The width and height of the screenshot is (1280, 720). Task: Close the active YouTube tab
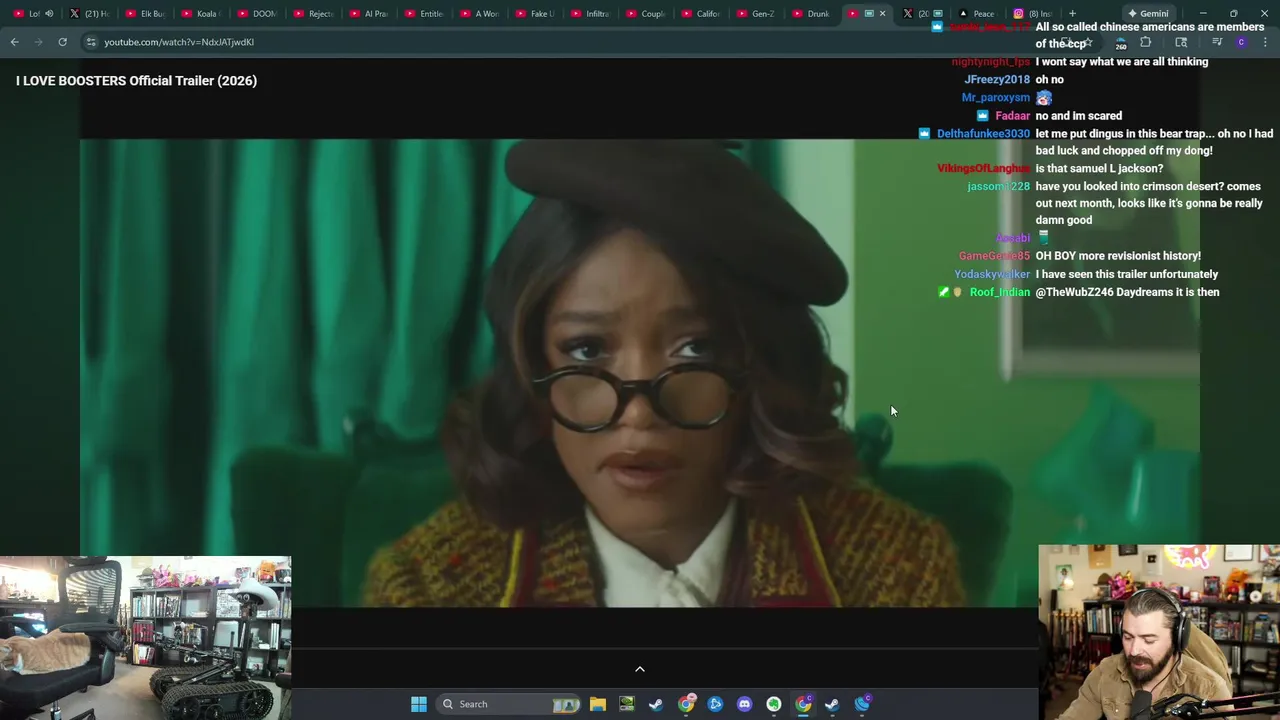[882, 14]
